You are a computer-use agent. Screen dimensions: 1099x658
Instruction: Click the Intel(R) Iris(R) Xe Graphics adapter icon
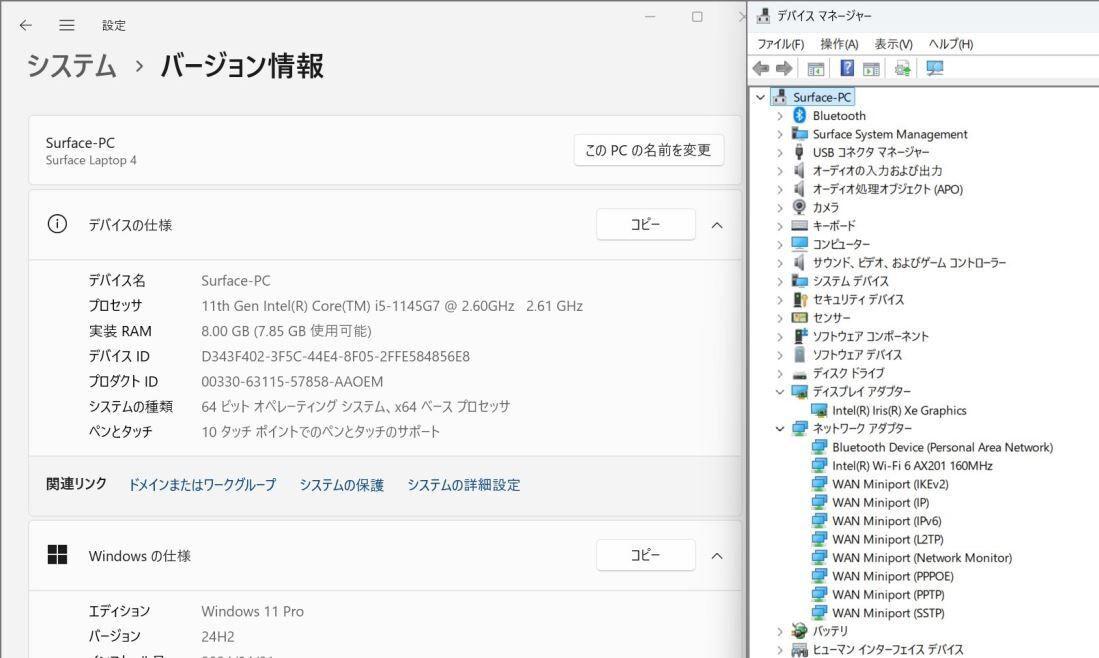819,411
